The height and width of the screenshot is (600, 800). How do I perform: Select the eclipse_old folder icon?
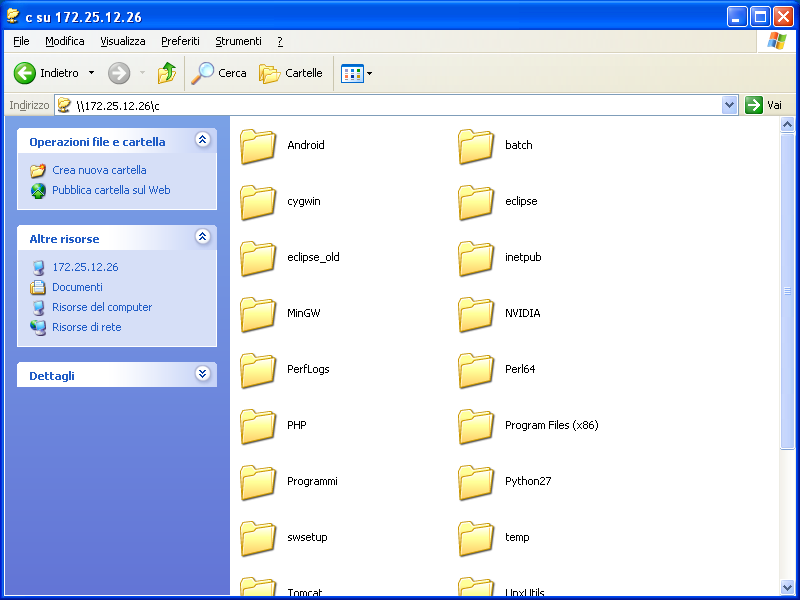(258, 258)
